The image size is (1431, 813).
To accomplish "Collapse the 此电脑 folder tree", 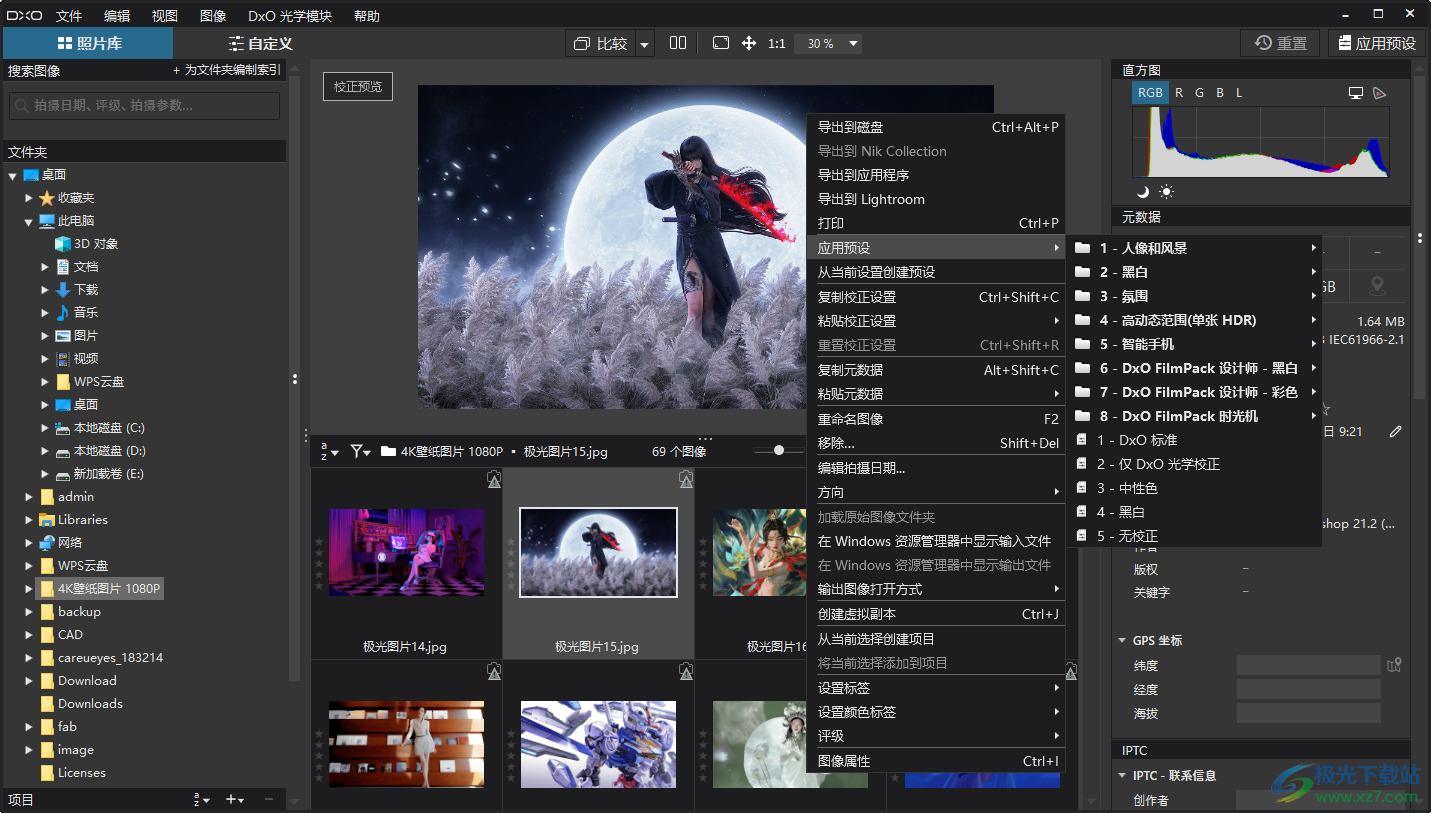I will 29,220.
